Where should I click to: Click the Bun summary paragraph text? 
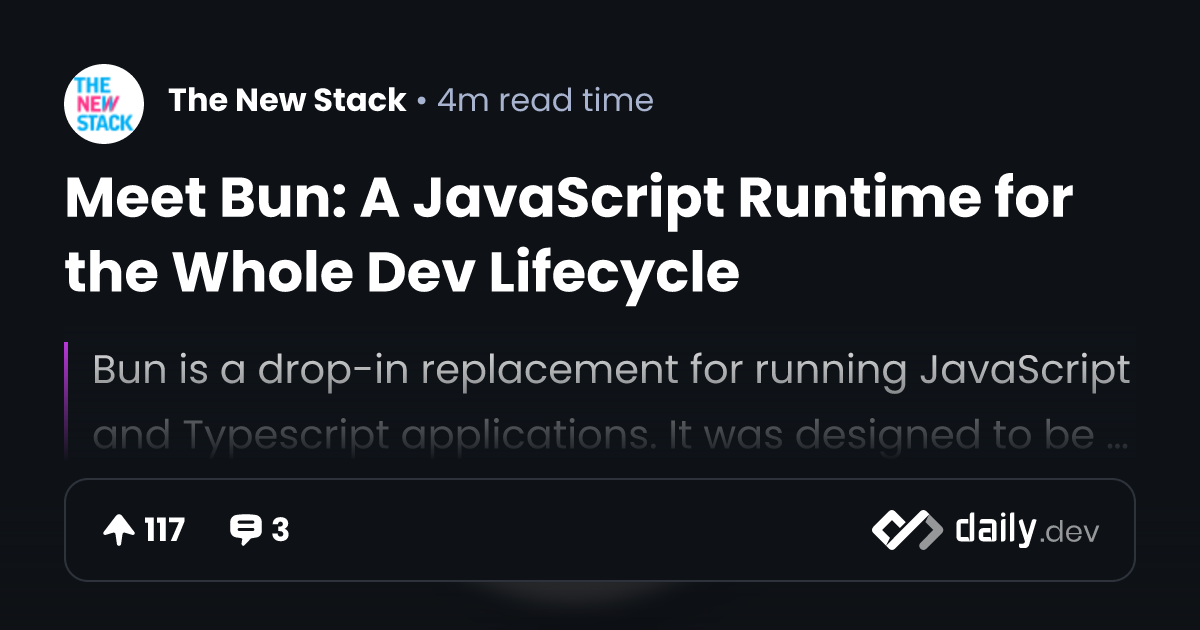612,402
